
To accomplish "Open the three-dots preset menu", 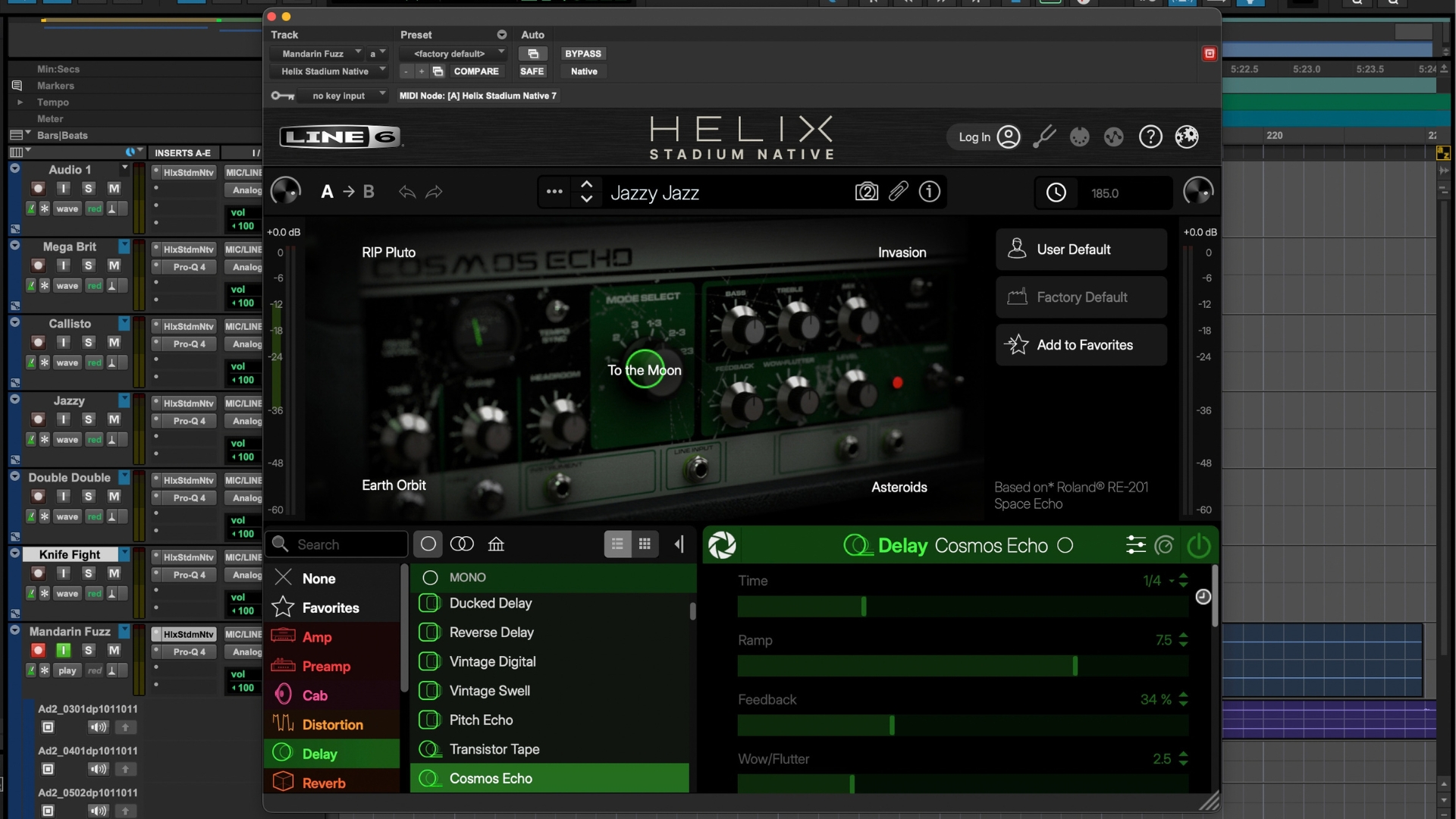I will tap(554, 192).
